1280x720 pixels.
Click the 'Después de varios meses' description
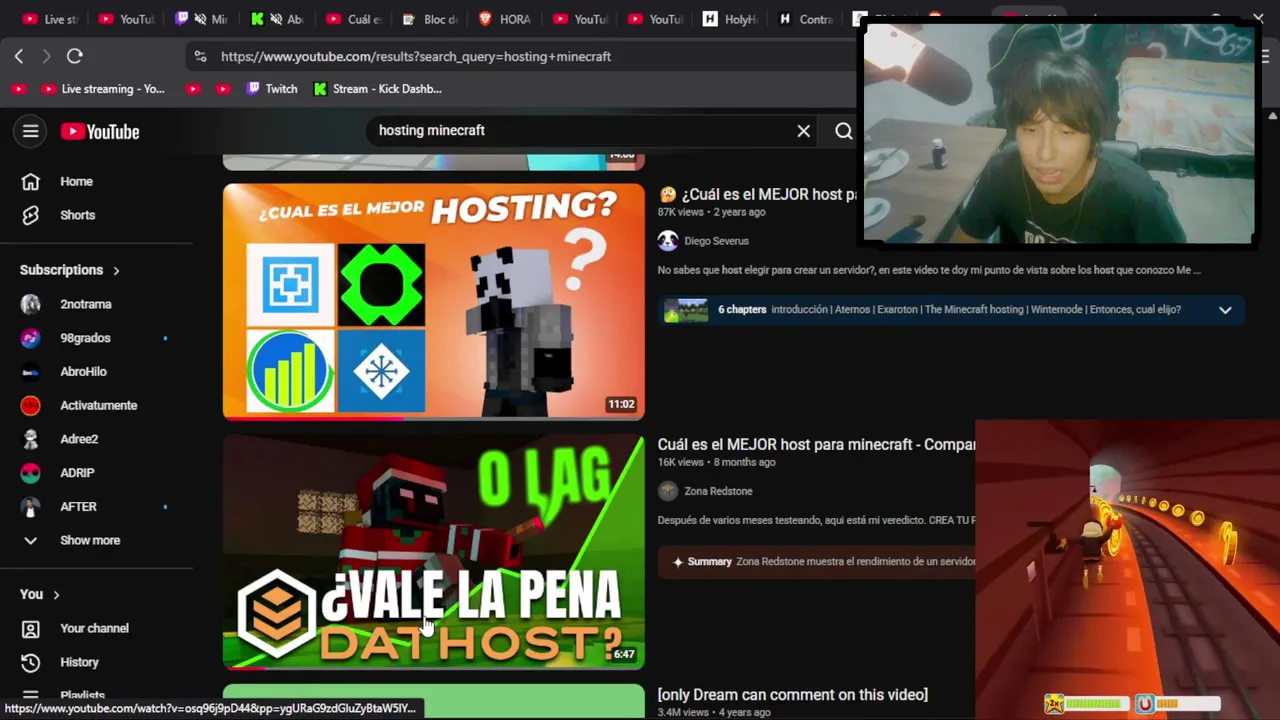(x=816, y=520)
